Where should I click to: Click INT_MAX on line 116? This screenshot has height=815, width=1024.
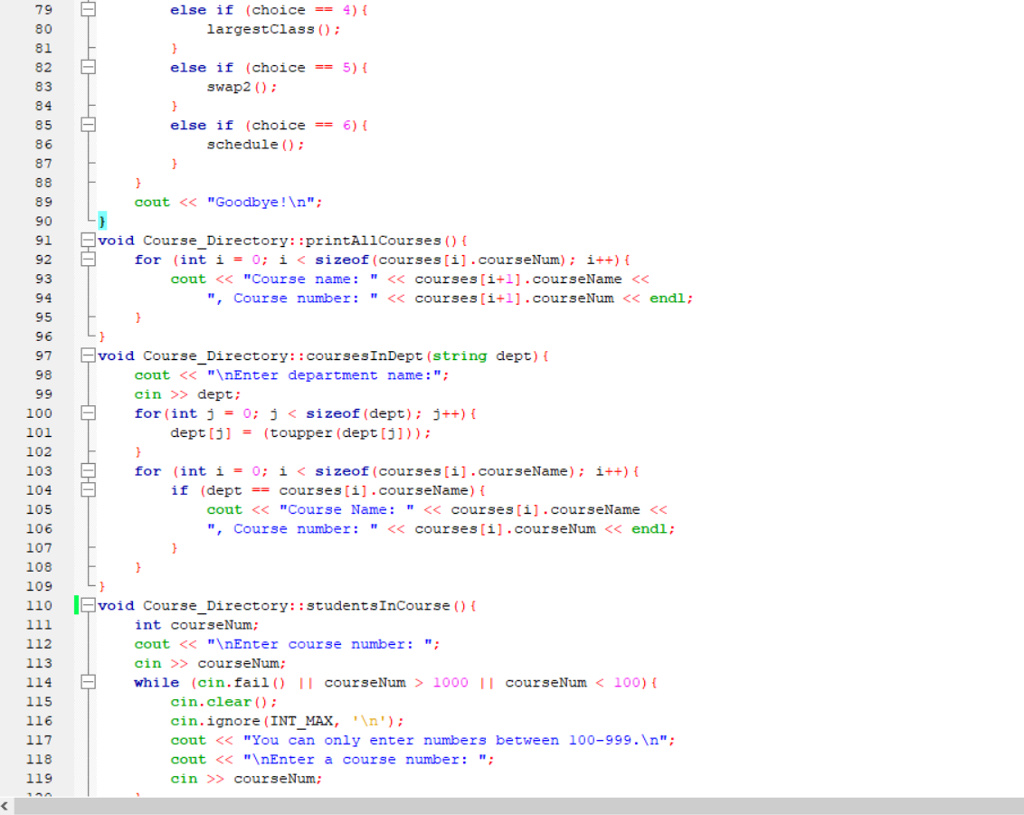(x=301, y=720)
